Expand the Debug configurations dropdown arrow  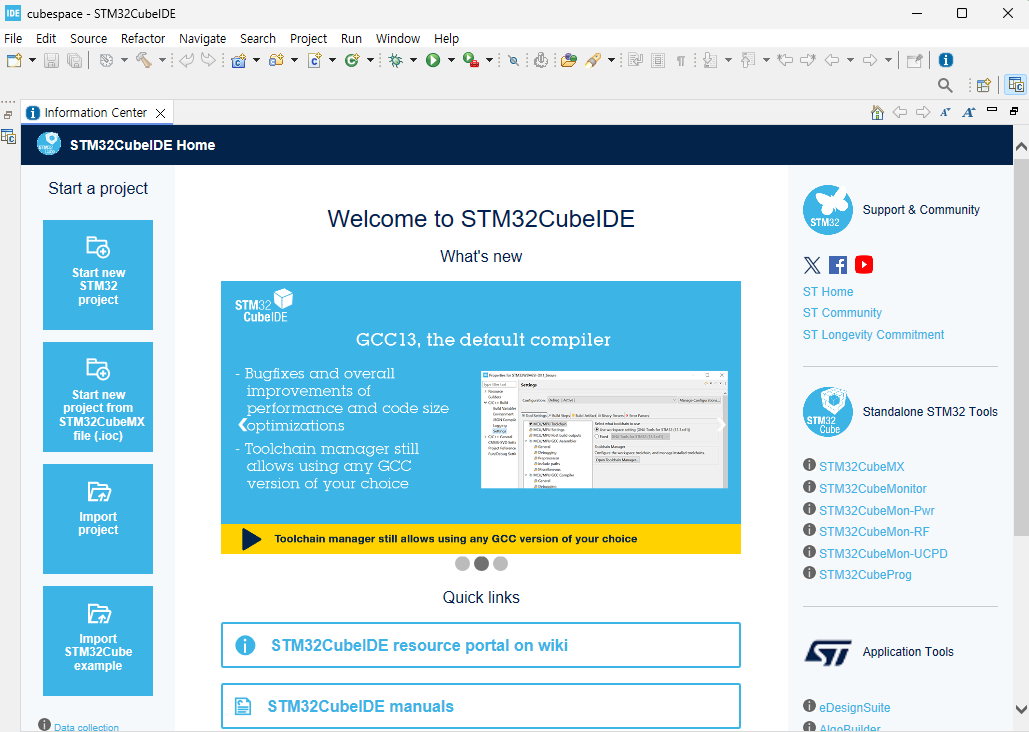413,60
